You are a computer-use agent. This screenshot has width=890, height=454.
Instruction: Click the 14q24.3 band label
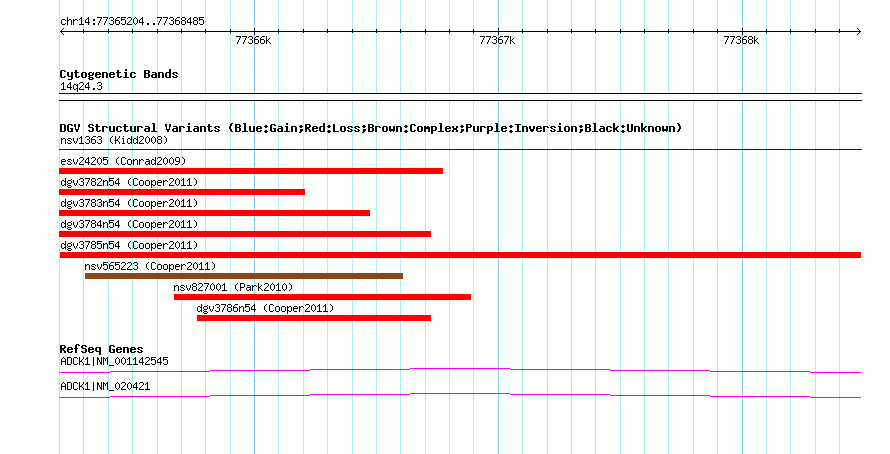(x=81, y=86)
